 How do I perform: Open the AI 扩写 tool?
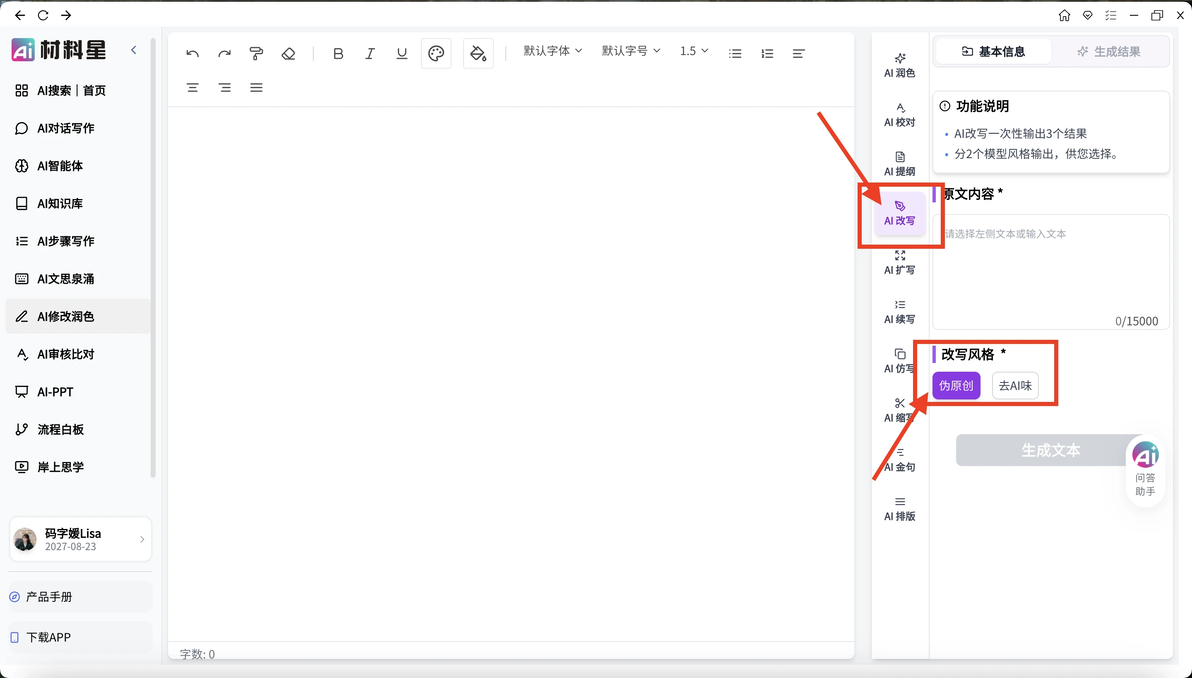[899, 262]
